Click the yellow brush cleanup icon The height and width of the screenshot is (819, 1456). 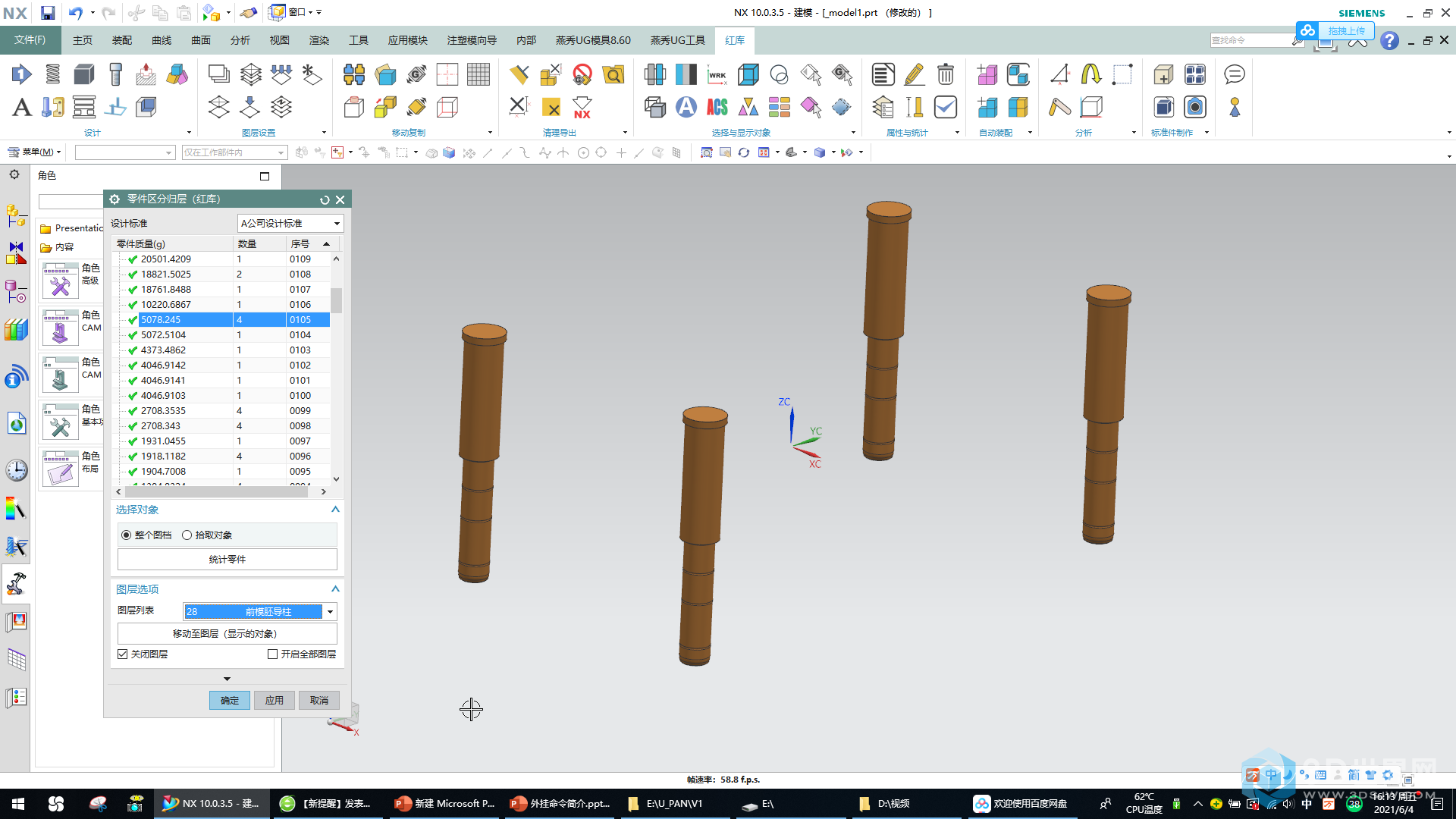(x=519, y=74)
